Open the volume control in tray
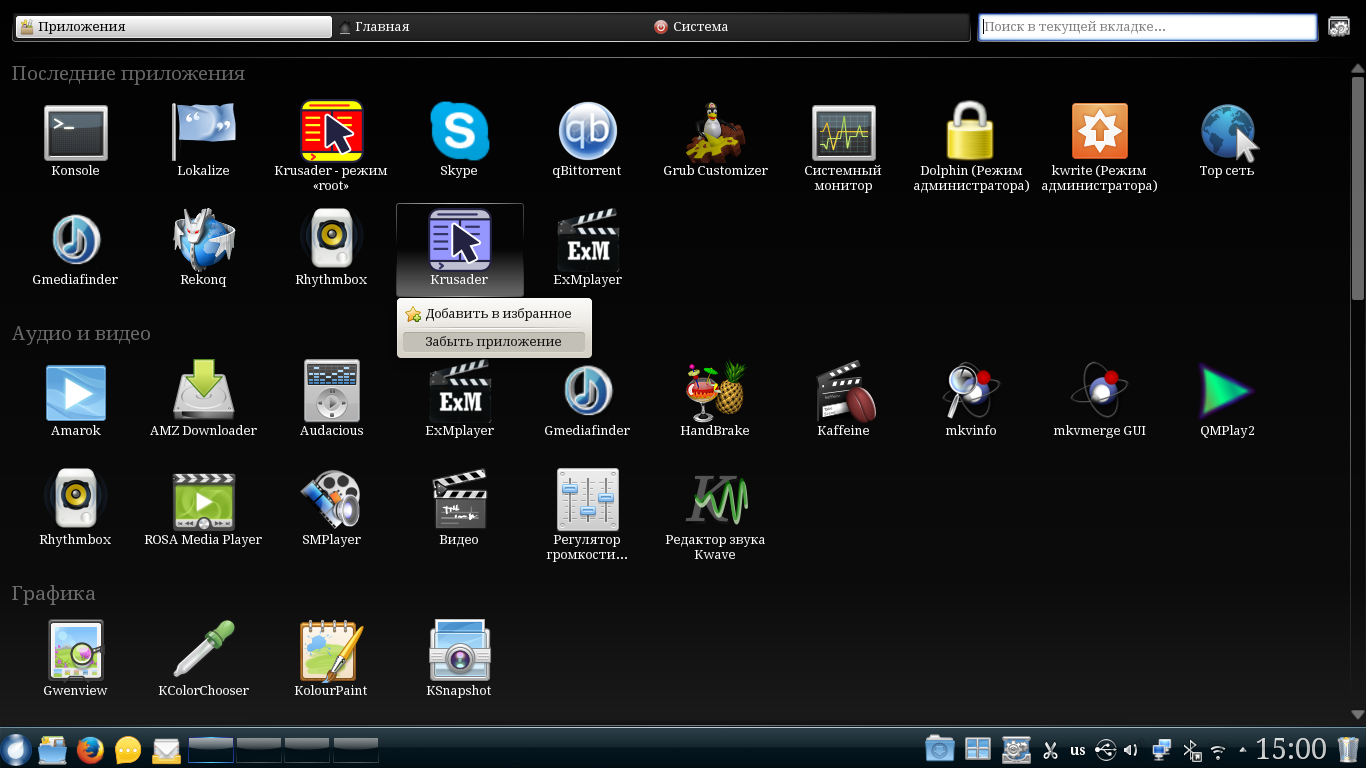1366x768 pixels. 1131,750
